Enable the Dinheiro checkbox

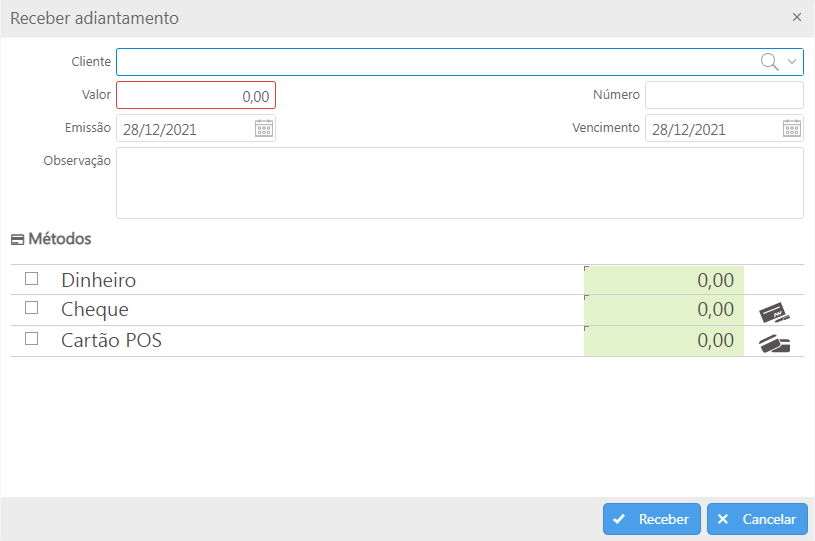(x=32, y=279)
